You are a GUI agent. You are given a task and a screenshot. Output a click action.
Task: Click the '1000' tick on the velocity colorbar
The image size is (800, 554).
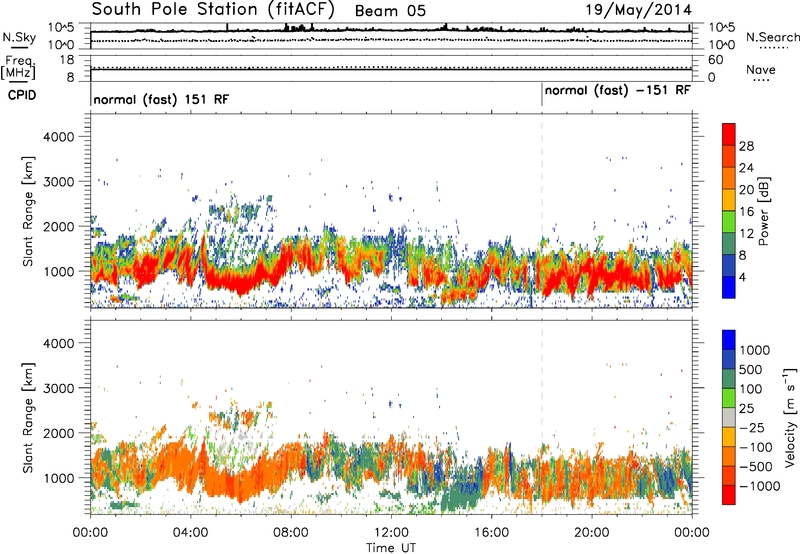755,350
